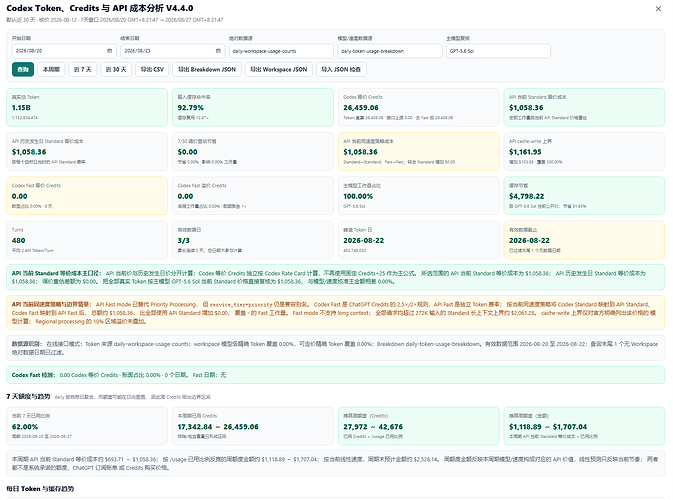Export data with 导出 CSV
Viewport: 673px width, 500px height.
[x=152, y=69]
